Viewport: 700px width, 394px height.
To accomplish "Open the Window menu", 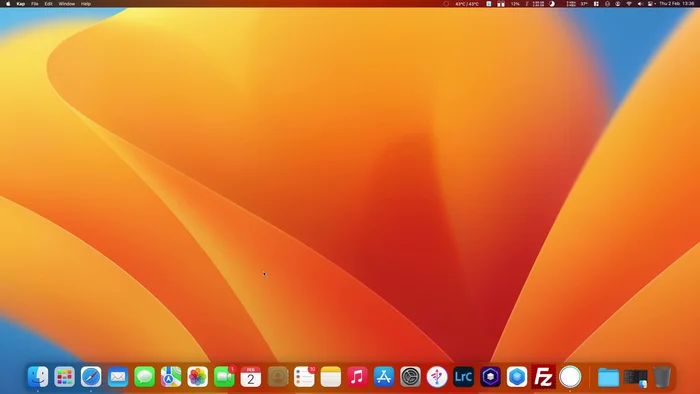I will [x=67, y=4].
